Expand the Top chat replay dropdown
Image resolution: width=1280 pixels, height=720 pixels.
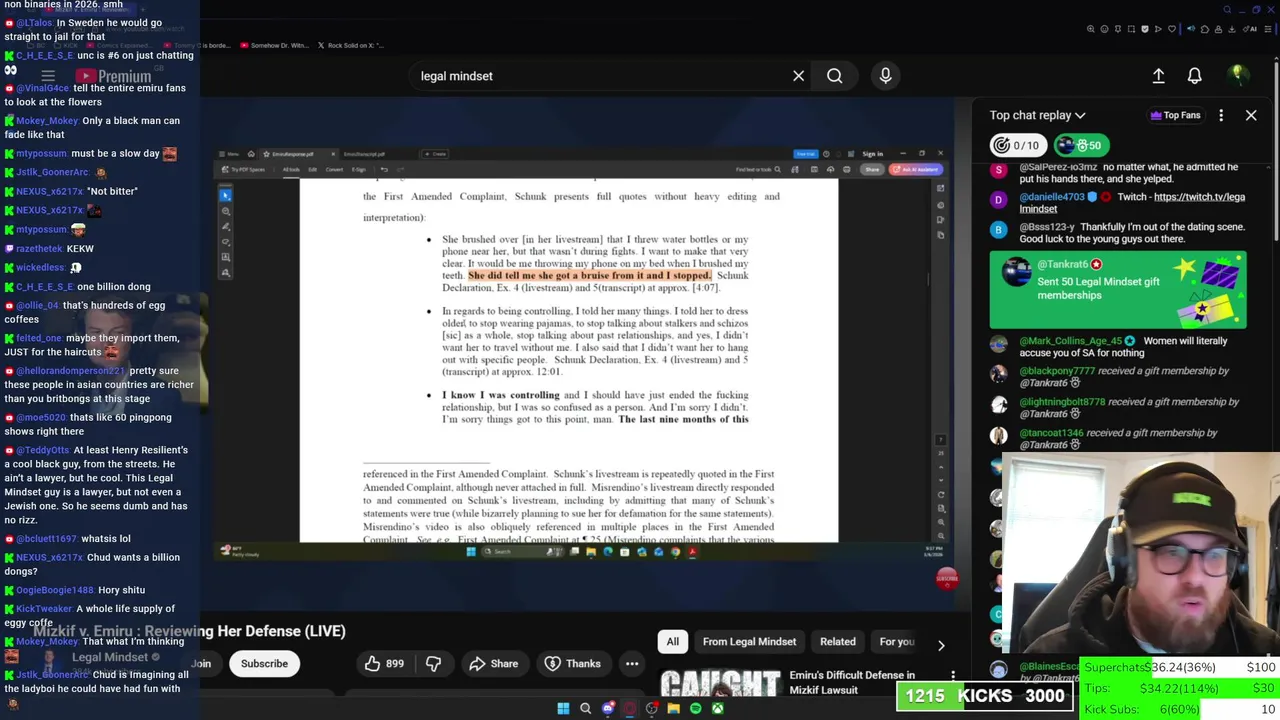(x=1037, y=115)
